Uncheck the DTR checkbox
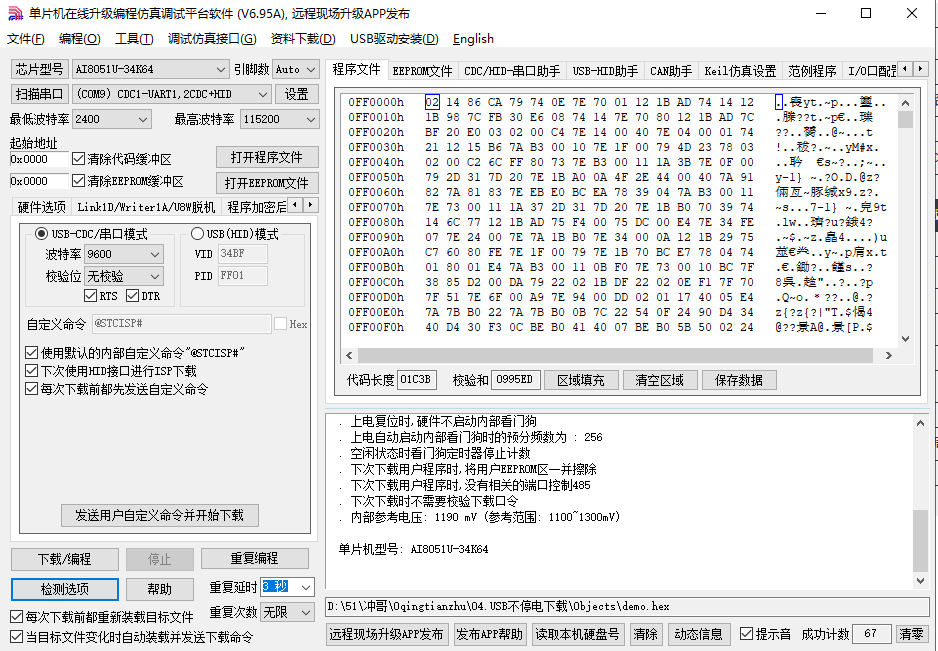This screenshot has height=651, width=938. pyautogui.click(x=133, y=296)
